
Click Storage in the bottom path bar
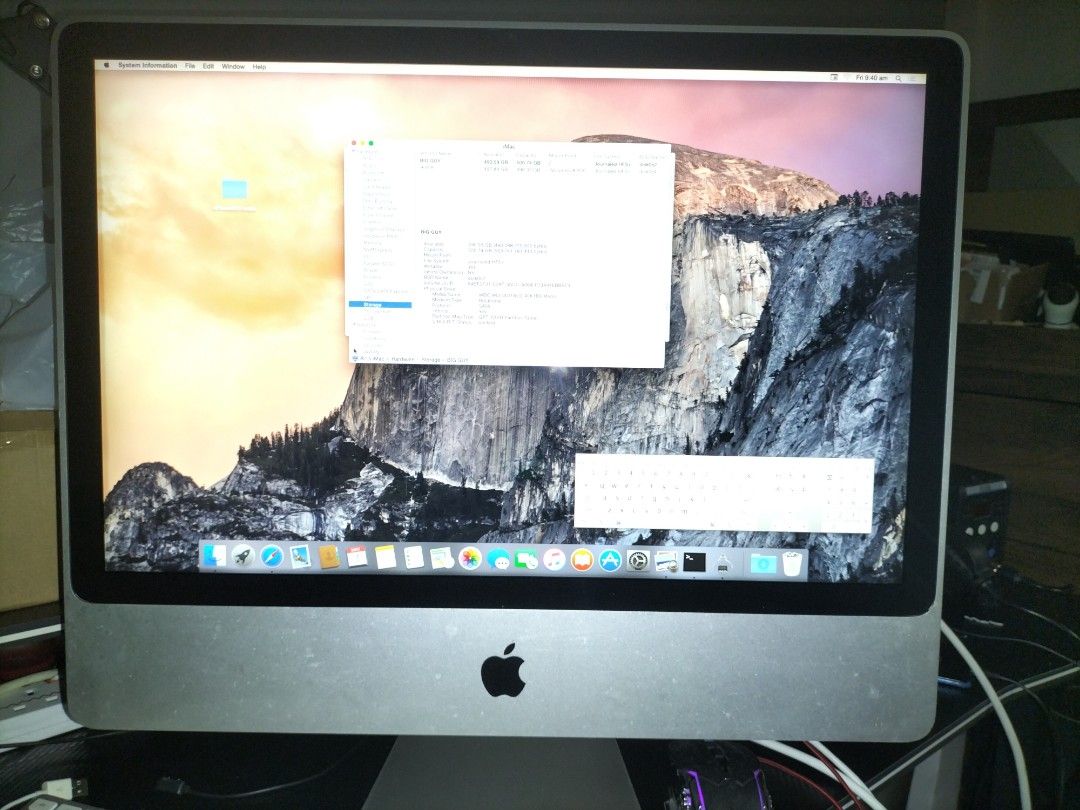point(430,360)
